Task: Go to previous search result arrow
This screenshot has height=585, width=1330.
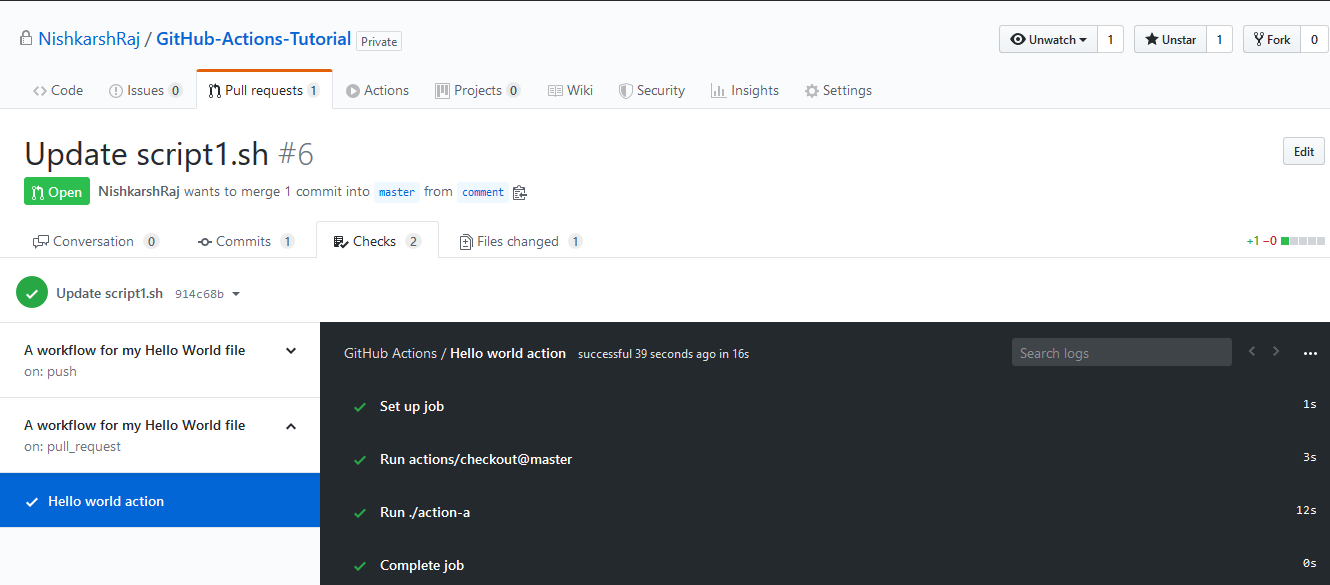Action: pos(1252,351)
